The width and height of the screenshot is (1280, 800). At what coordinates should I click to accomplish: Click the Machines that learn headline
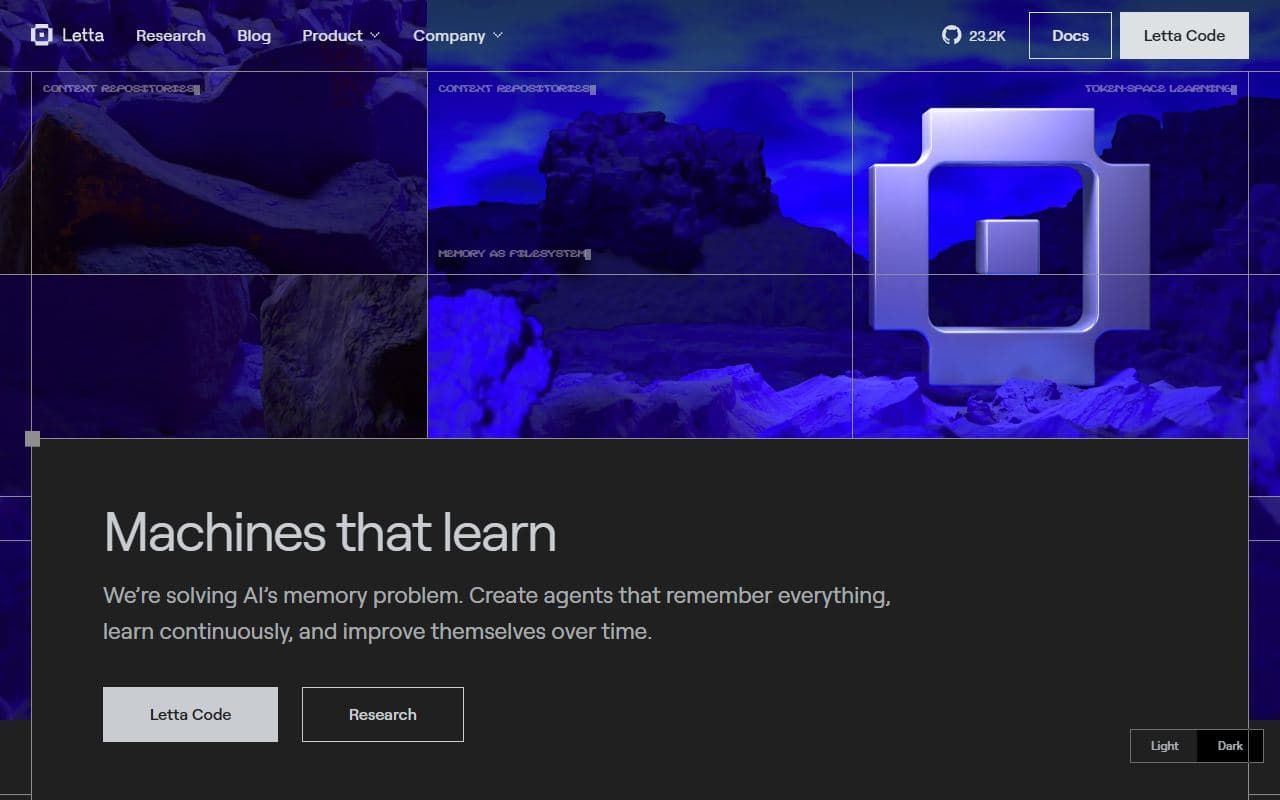pos(330,531)
